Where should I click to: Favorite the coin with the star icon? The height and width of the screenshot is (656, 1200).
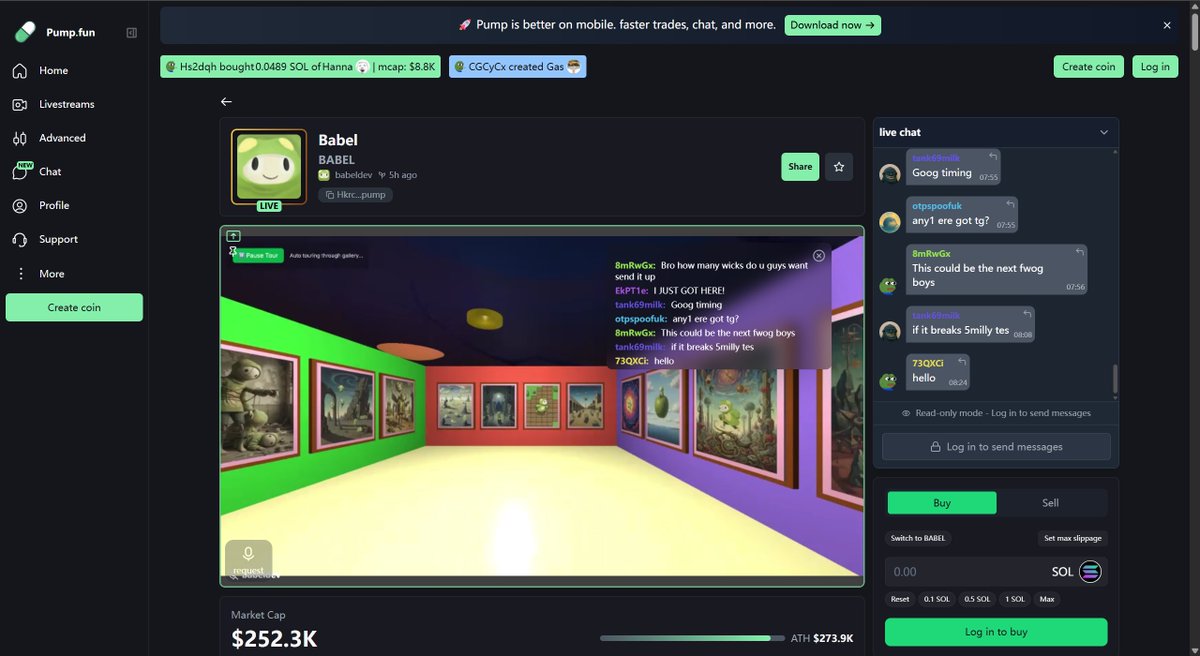coord(839,167)
